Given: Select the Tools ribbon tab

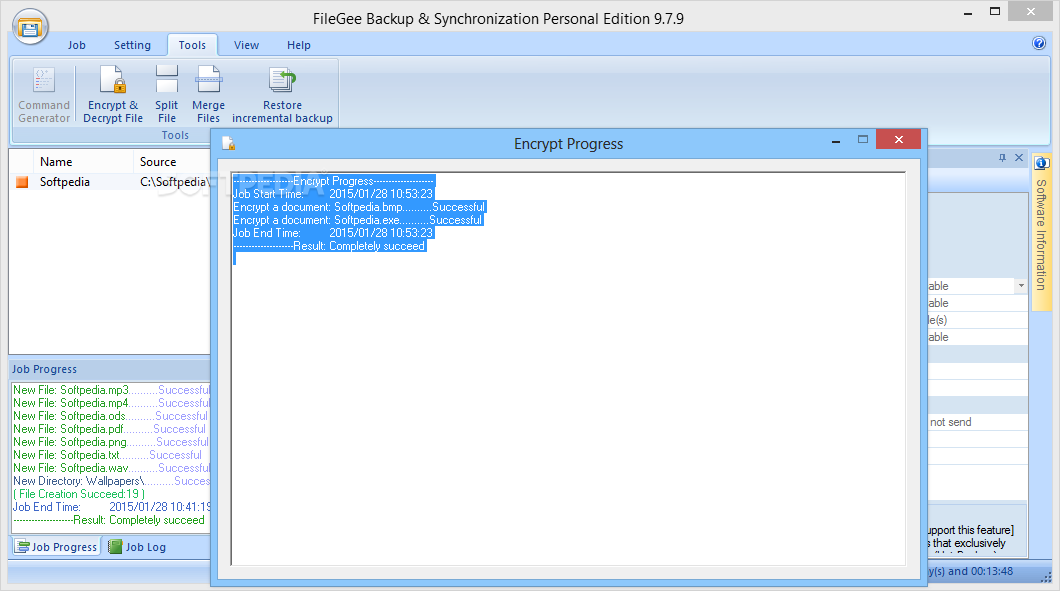Looking at the screenshot, I should pos(192,45).
